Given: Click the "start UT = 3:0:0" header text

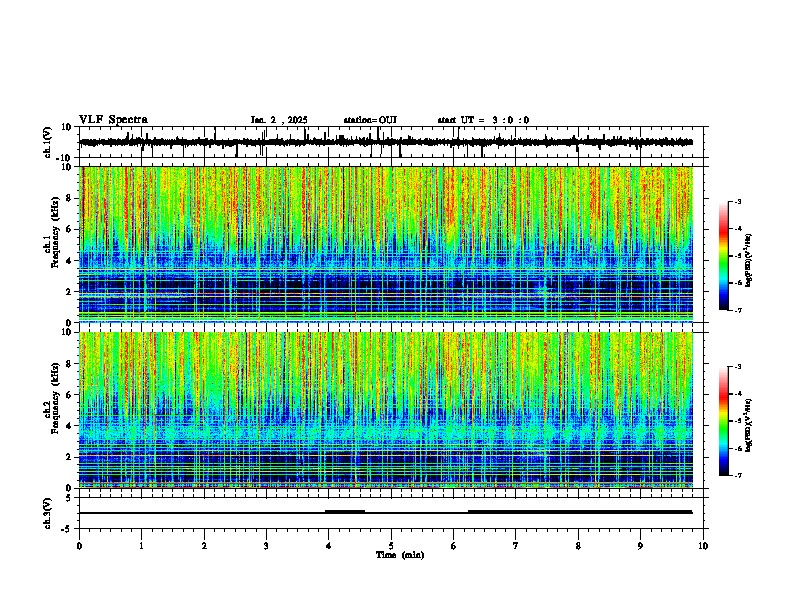Looking at the screenshot, I should pyautogui.click(x=483, y=120).
